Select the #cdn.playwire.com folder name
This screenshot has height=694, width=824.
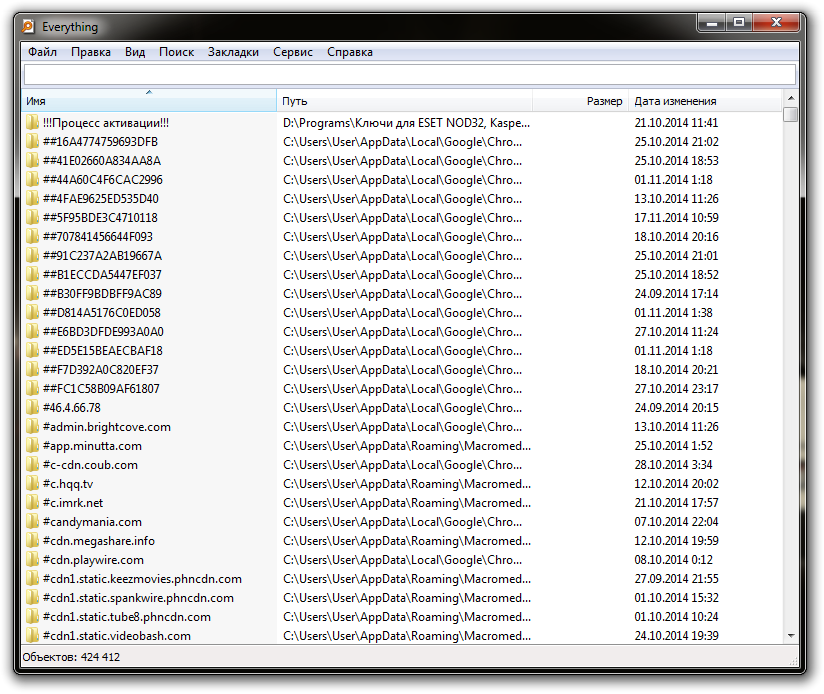click(x=93, y=560)
